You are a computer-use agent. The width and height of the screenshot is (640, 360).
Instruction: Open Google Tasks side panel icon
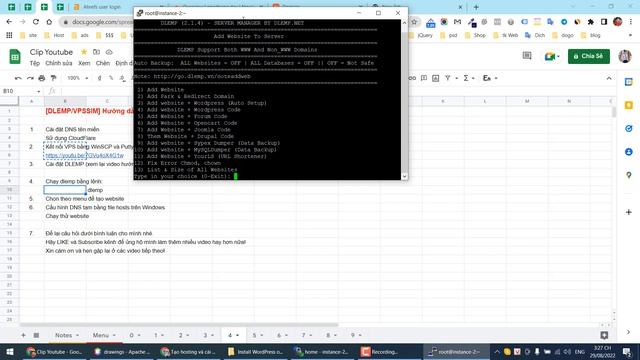point(629,129)
